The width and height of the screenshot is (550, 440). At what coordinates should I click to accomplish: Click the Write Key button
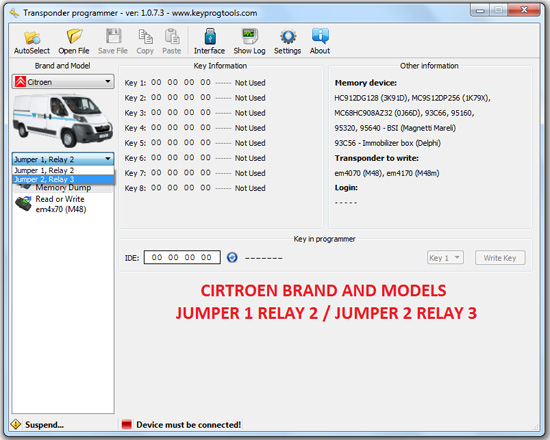pos(500,258)
